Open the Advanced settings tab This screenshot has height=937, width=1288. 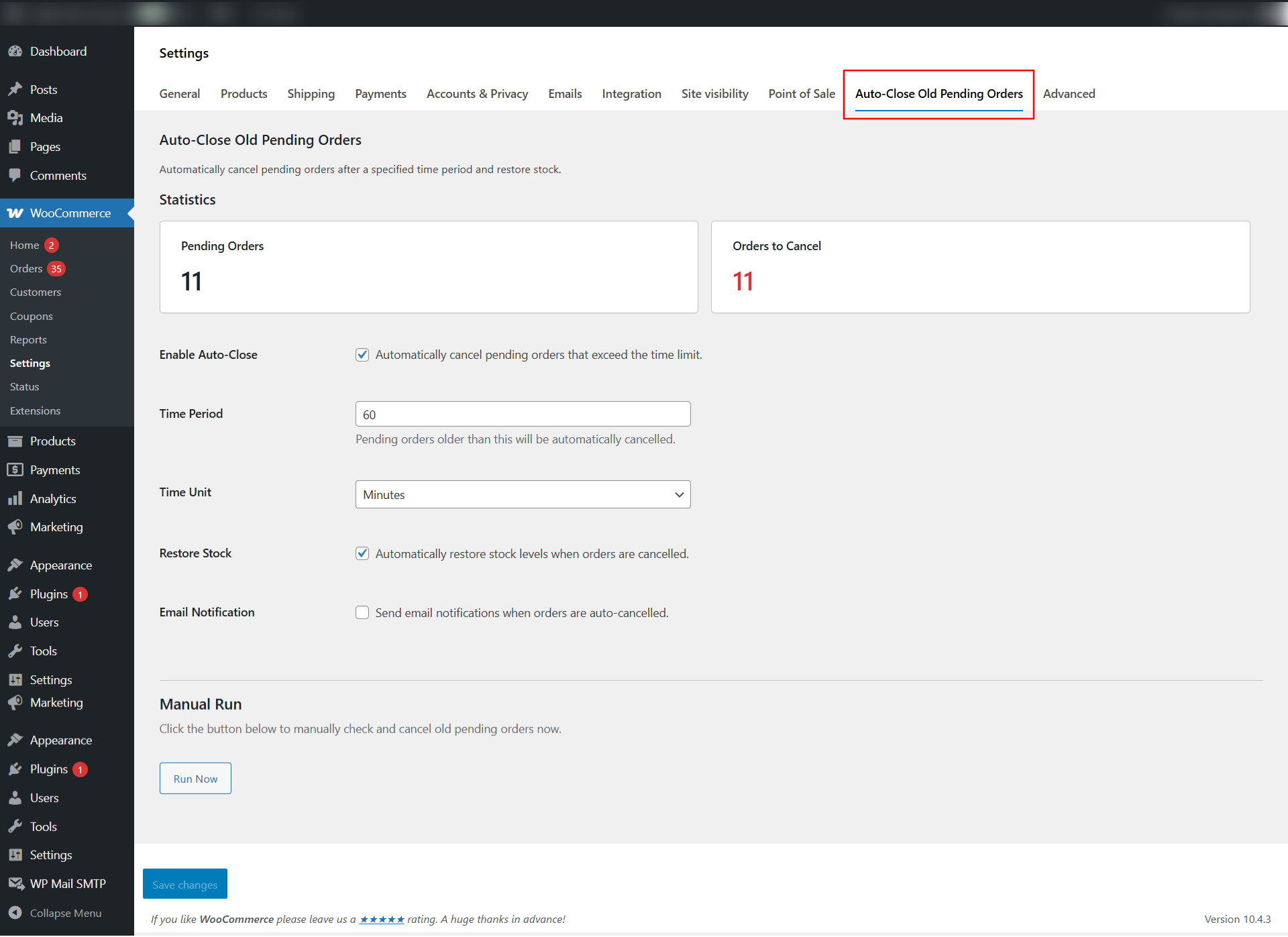tap(1069, 94)
